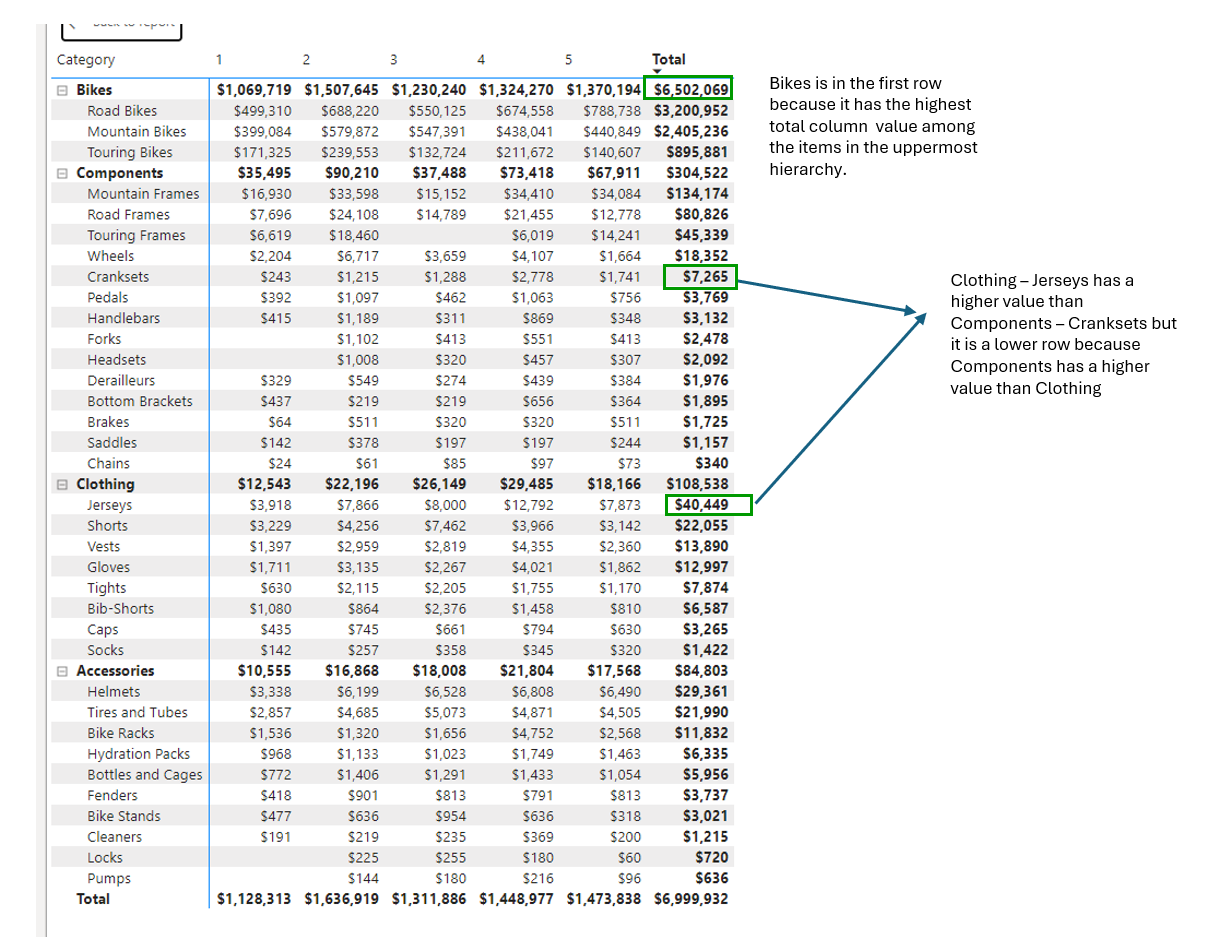Click Road Bikes total $3,200,952
This screenshot has height=937, width=1225.
tap(691, 111)
